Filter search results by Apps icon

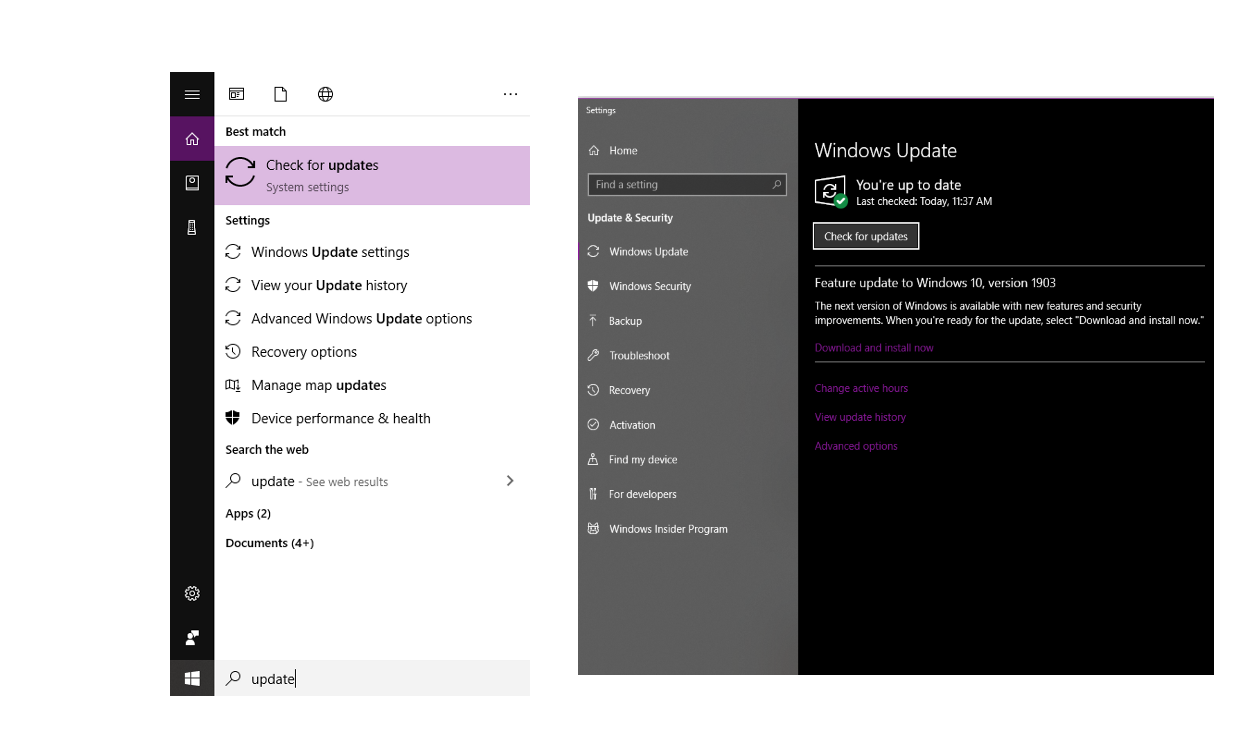[x=237, y=94]
